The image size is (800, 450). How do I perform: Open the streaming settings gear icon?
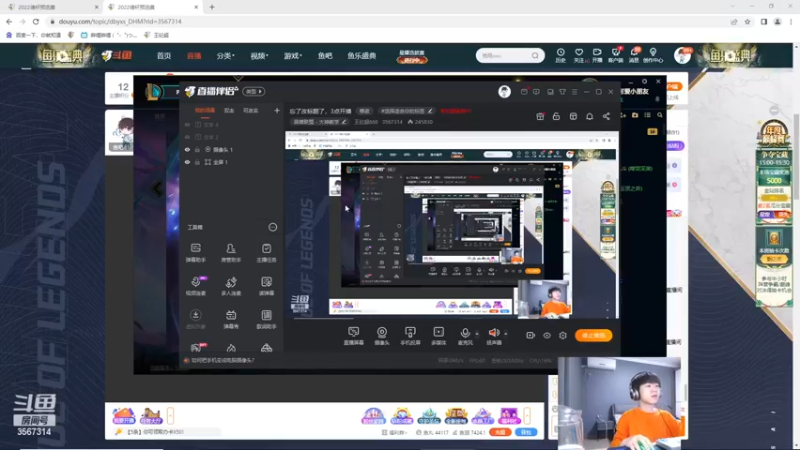tap(563, 335)
